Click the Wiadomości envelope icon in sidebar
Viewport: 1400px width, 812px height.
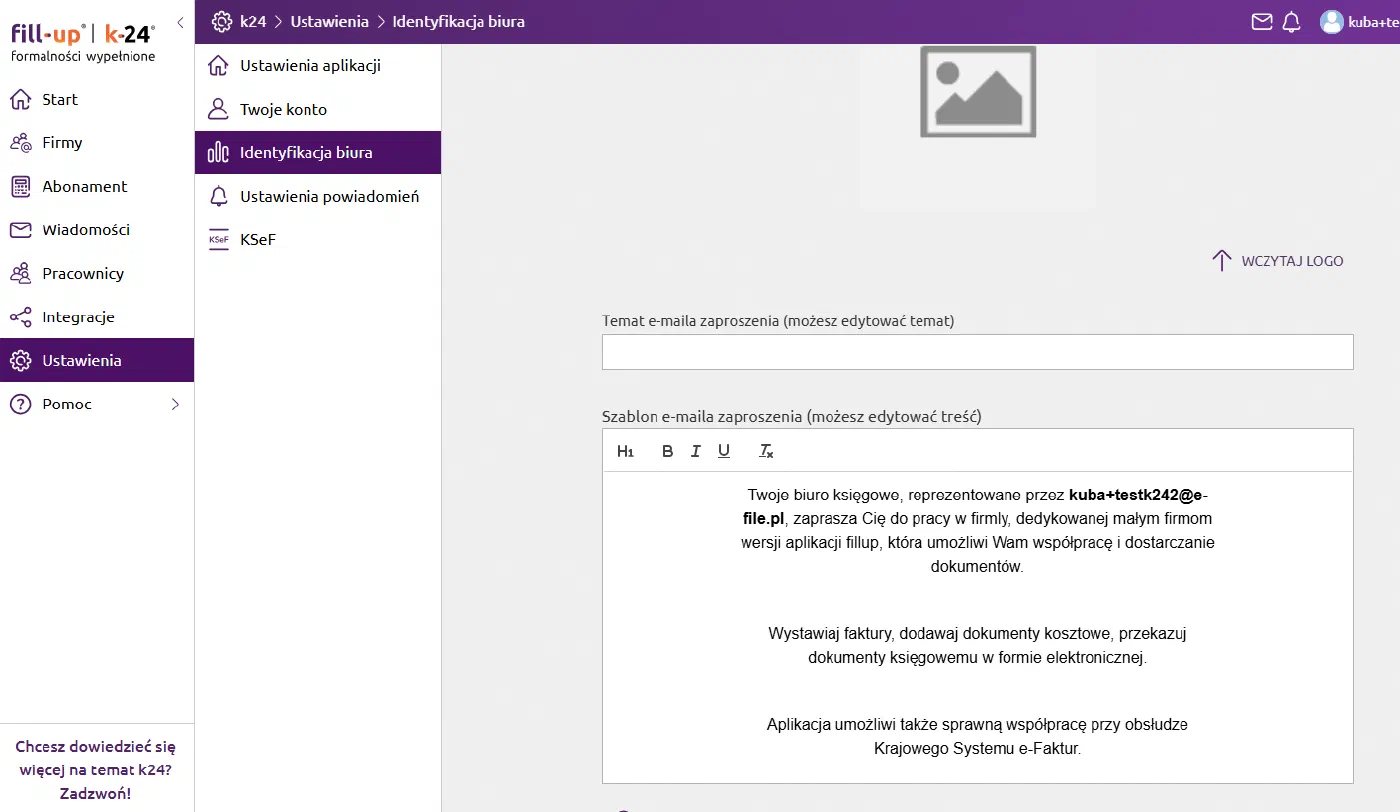20,230
